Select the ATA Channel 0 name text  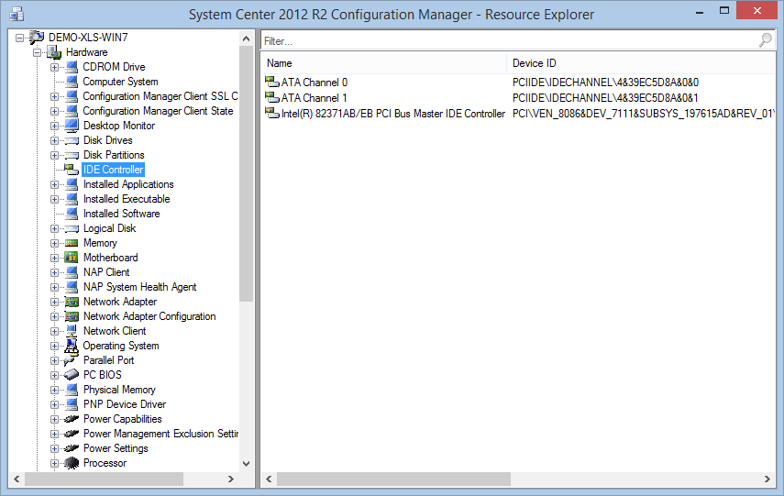(314, 82)
